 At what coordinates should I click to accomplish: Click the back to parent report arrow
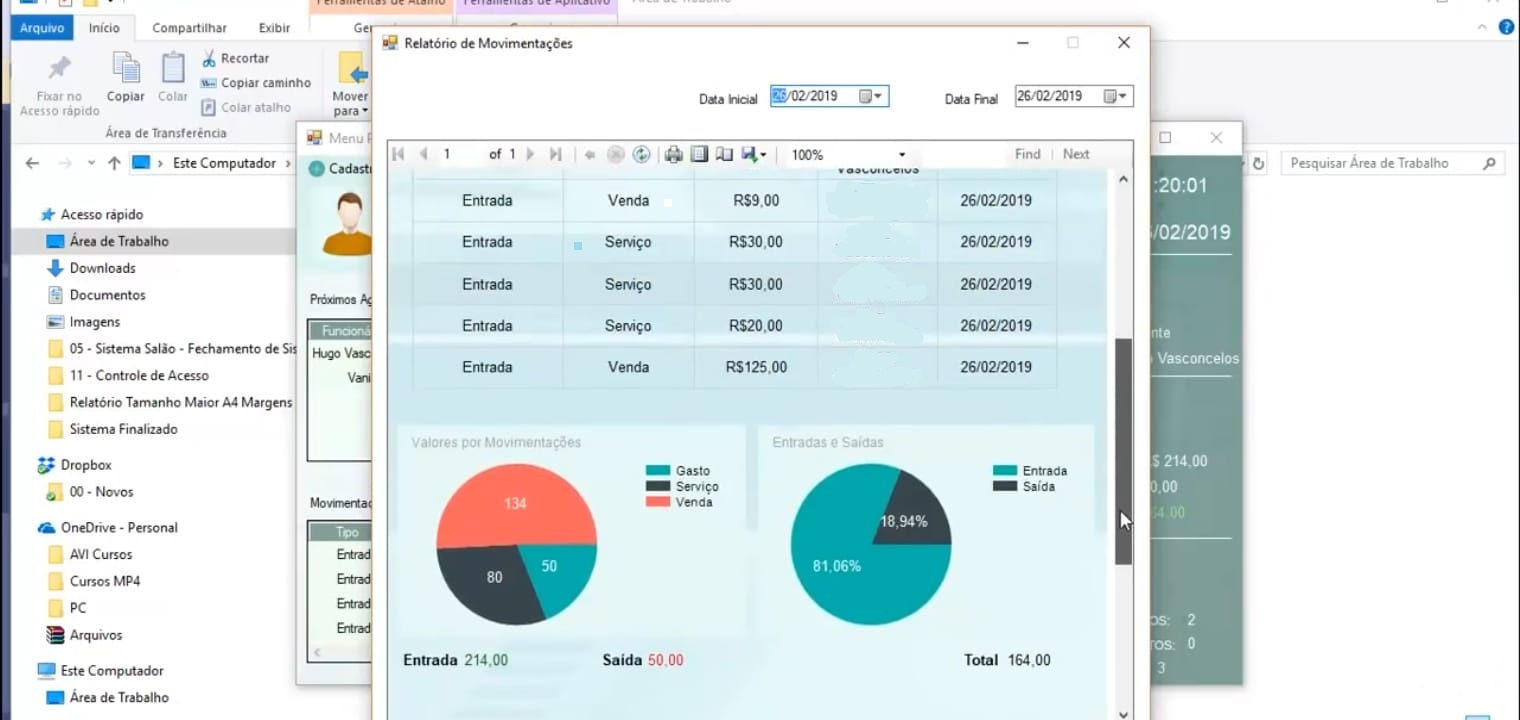590,154
